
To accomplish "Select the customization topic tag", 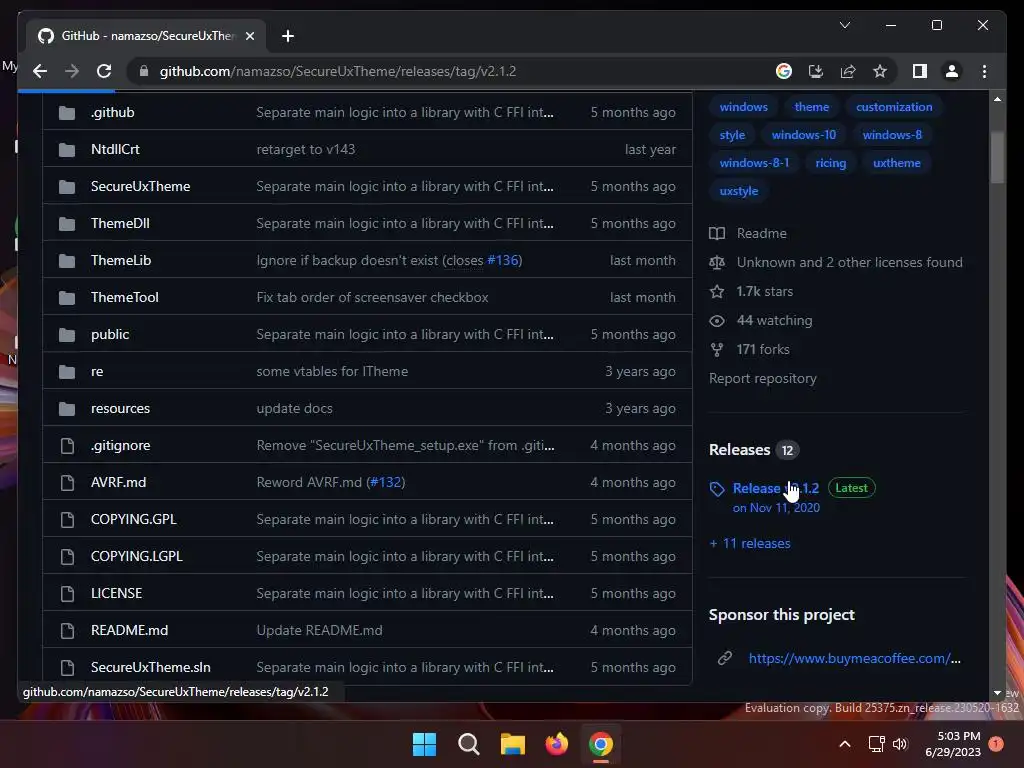I will click(x=894, y=106).
